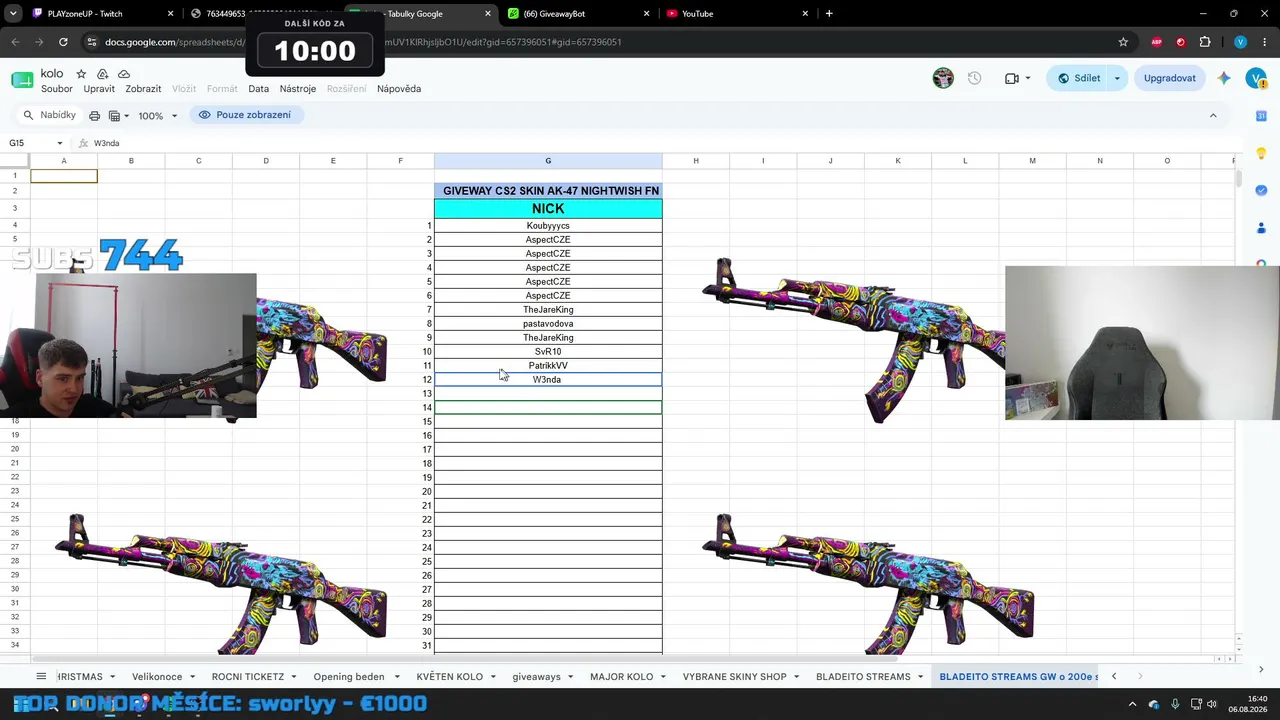
Task: Open the Chrome three-dot menu
Action: click(x=1263, y=42)
